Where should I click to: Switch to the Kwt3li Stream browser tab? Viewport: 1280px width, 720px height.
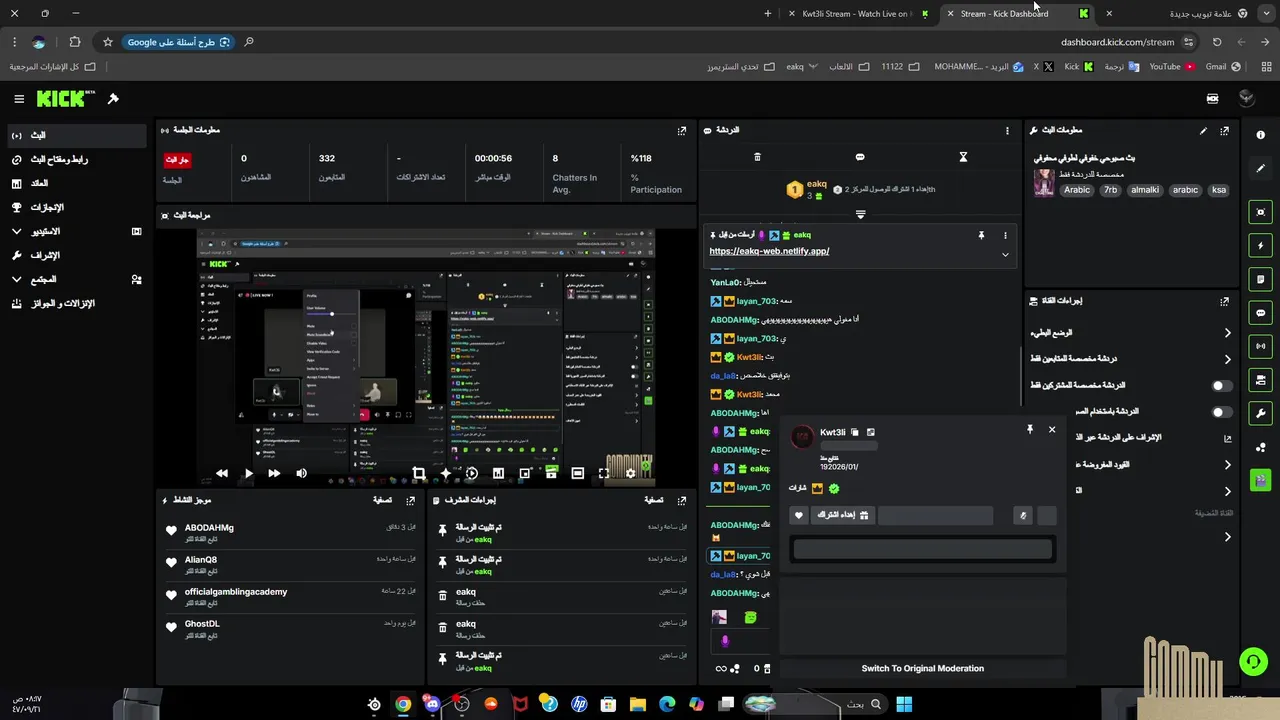(x=860, y=14)
